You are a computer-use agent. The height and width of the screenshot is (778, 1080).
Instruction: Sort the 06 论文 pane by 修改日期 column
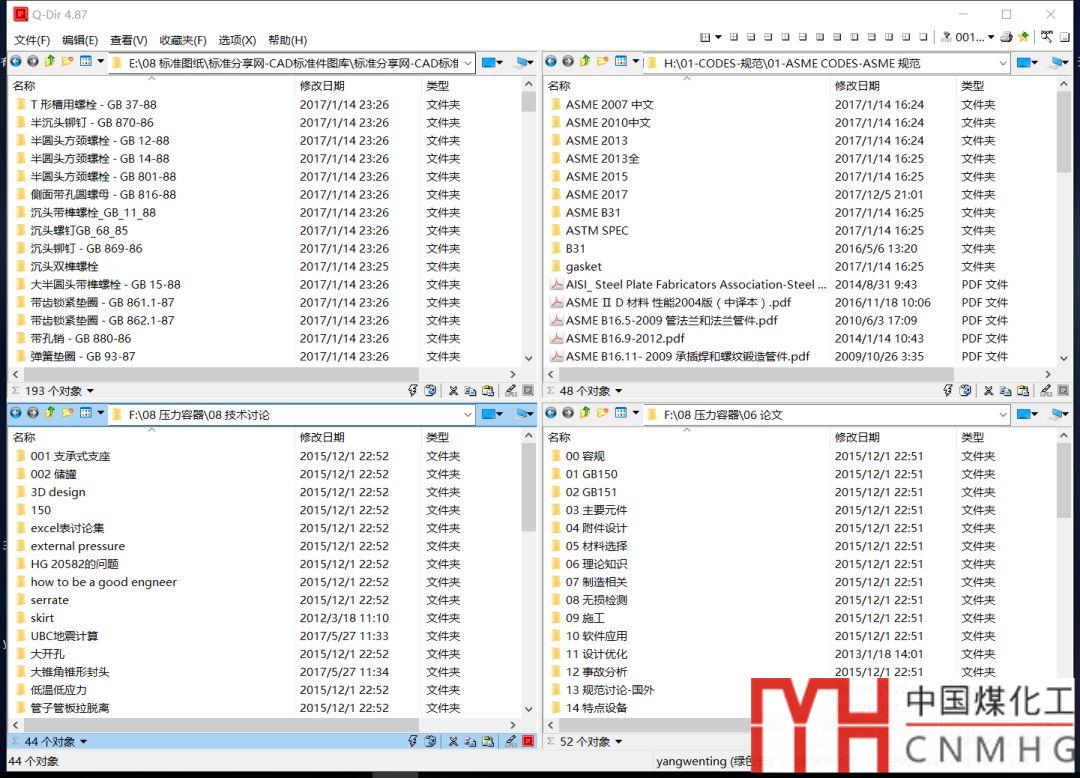pos(893,438)
